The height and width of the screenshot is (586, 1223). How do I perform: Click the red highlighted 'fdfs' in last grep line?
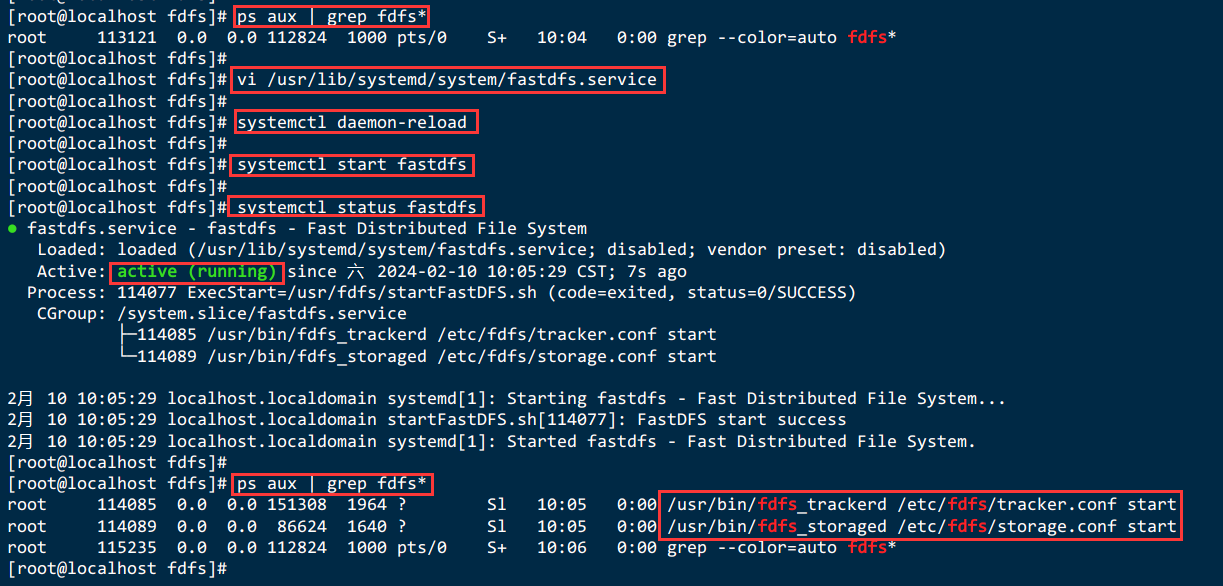pos(867,548)
